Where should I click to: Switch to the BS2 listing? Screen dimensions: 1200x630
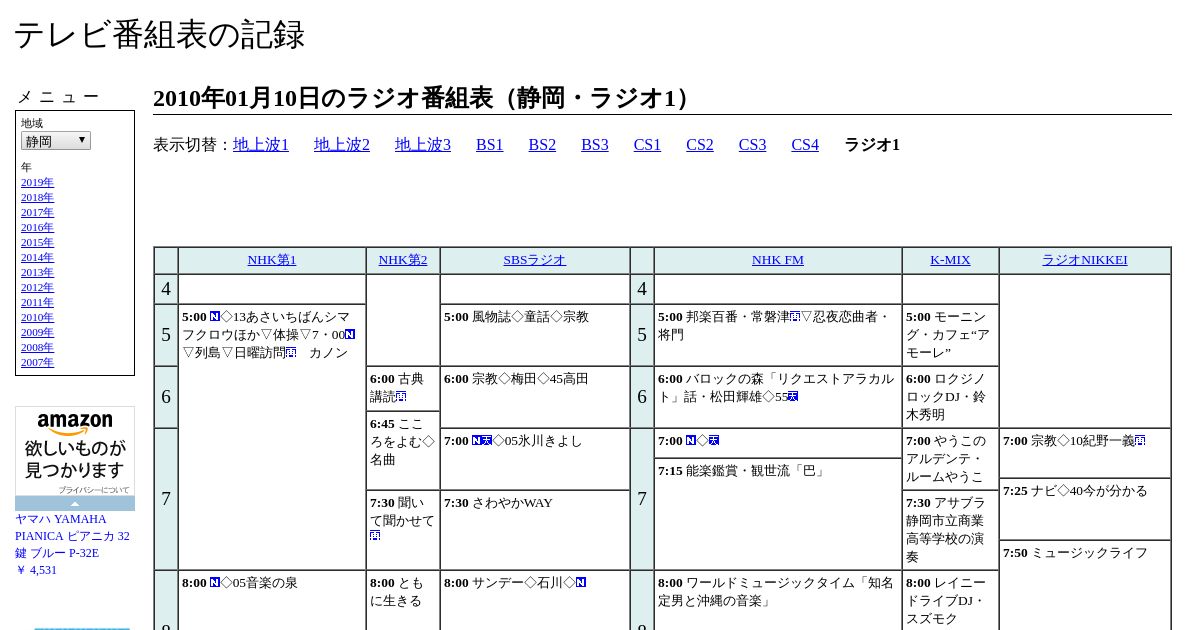pos(542,145)
